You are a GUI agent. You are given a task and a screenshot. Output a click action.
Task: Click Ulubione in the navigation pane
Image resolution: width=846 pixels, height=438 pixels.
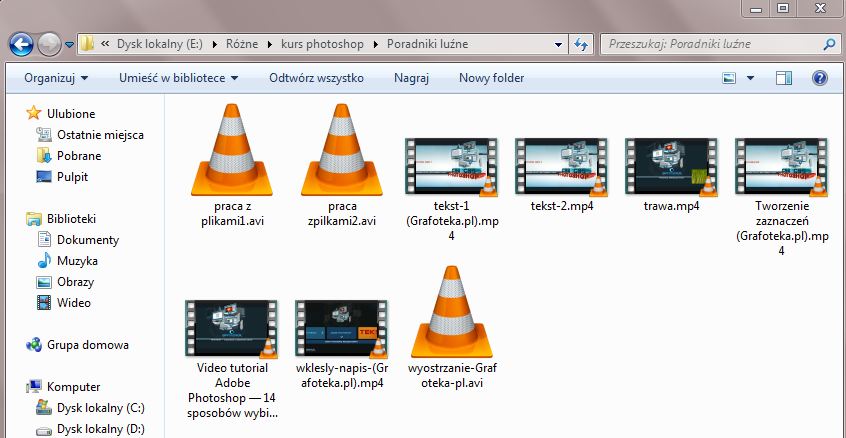coord(71,114)
